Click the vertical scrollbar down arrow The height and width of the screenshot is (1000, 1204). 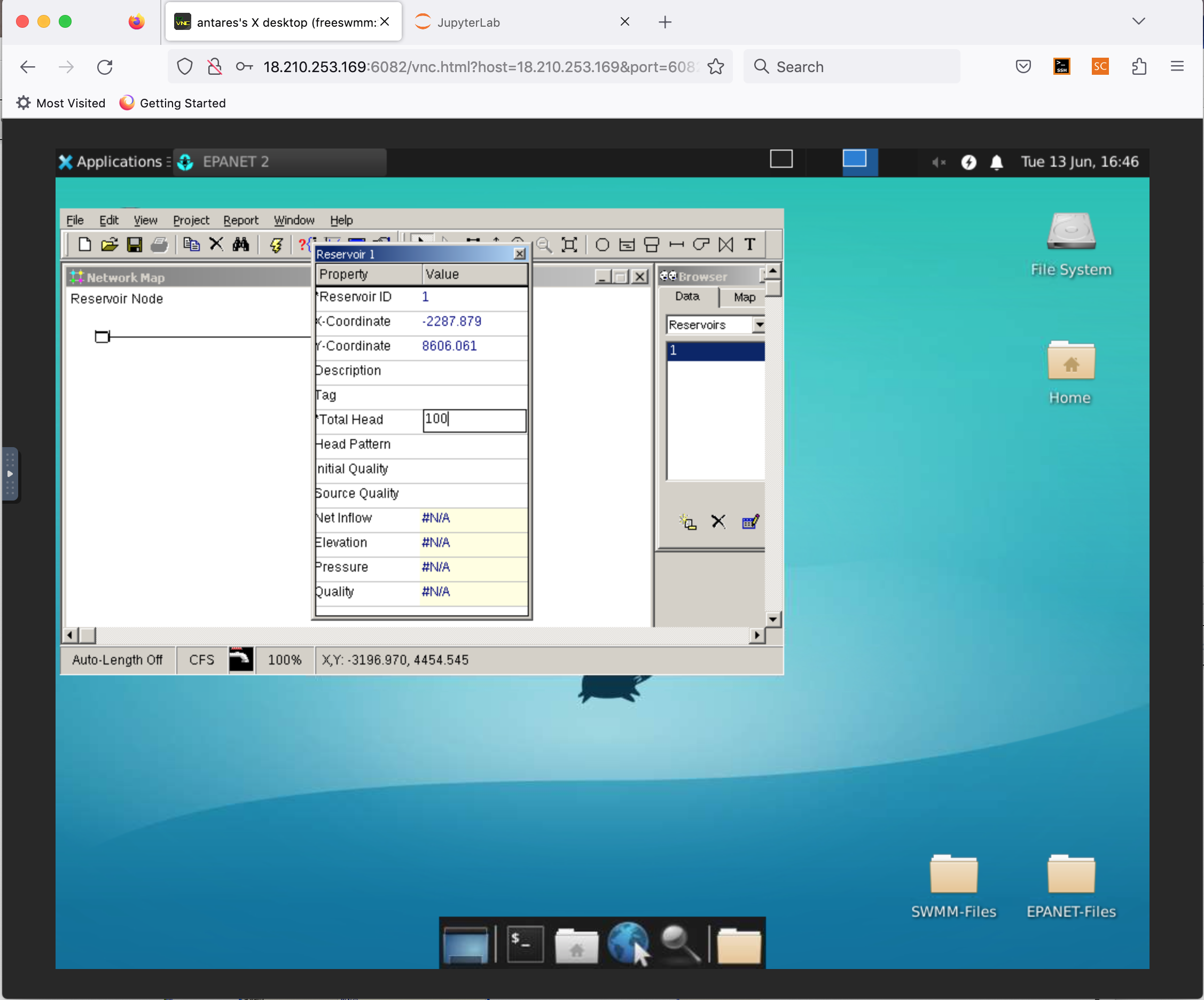click(773, 619)
